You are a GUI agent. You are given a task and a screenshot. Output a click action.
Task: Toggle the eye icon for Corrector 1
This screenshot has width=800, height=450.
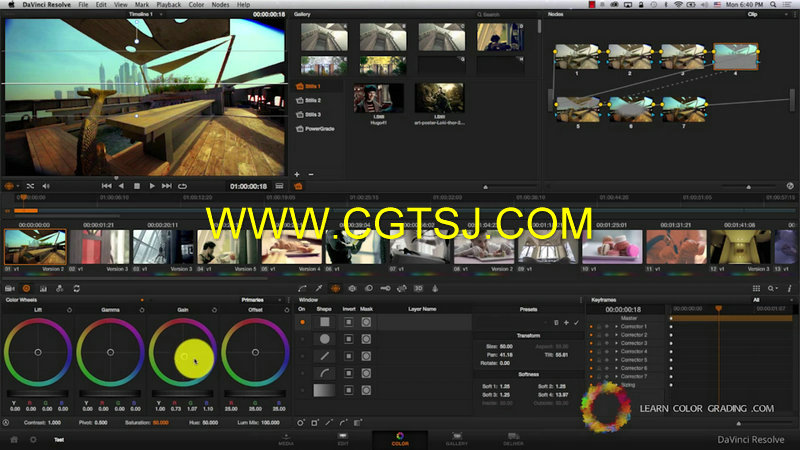click(607, 327)
